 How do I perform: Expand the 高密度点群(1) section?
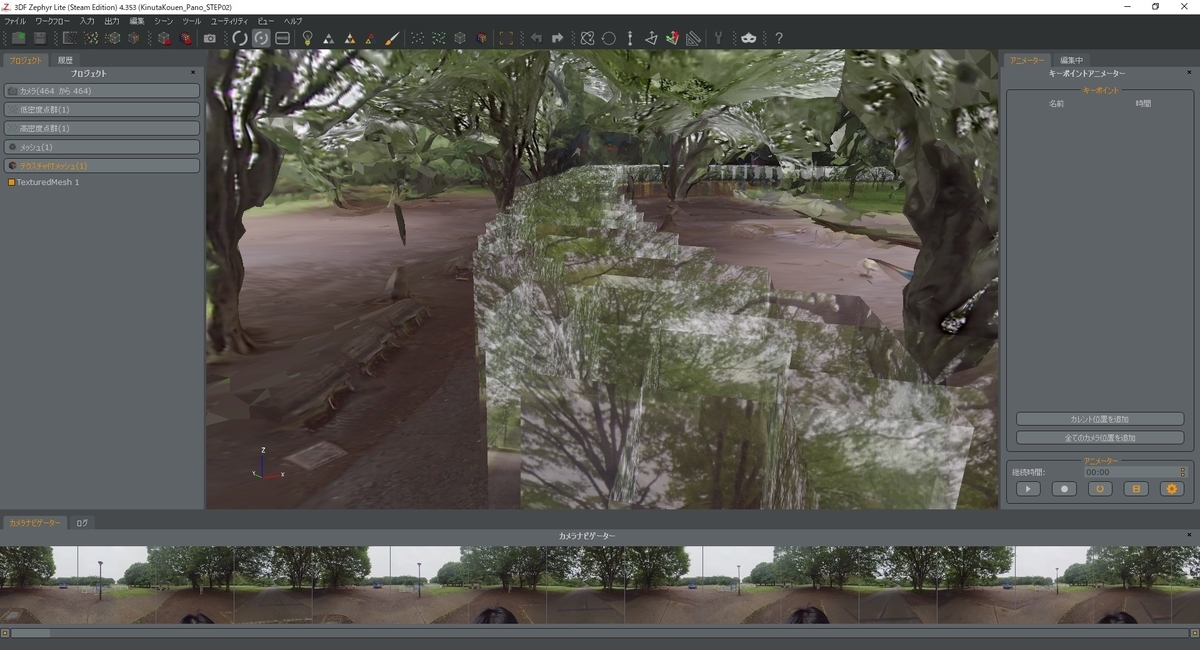102,128
